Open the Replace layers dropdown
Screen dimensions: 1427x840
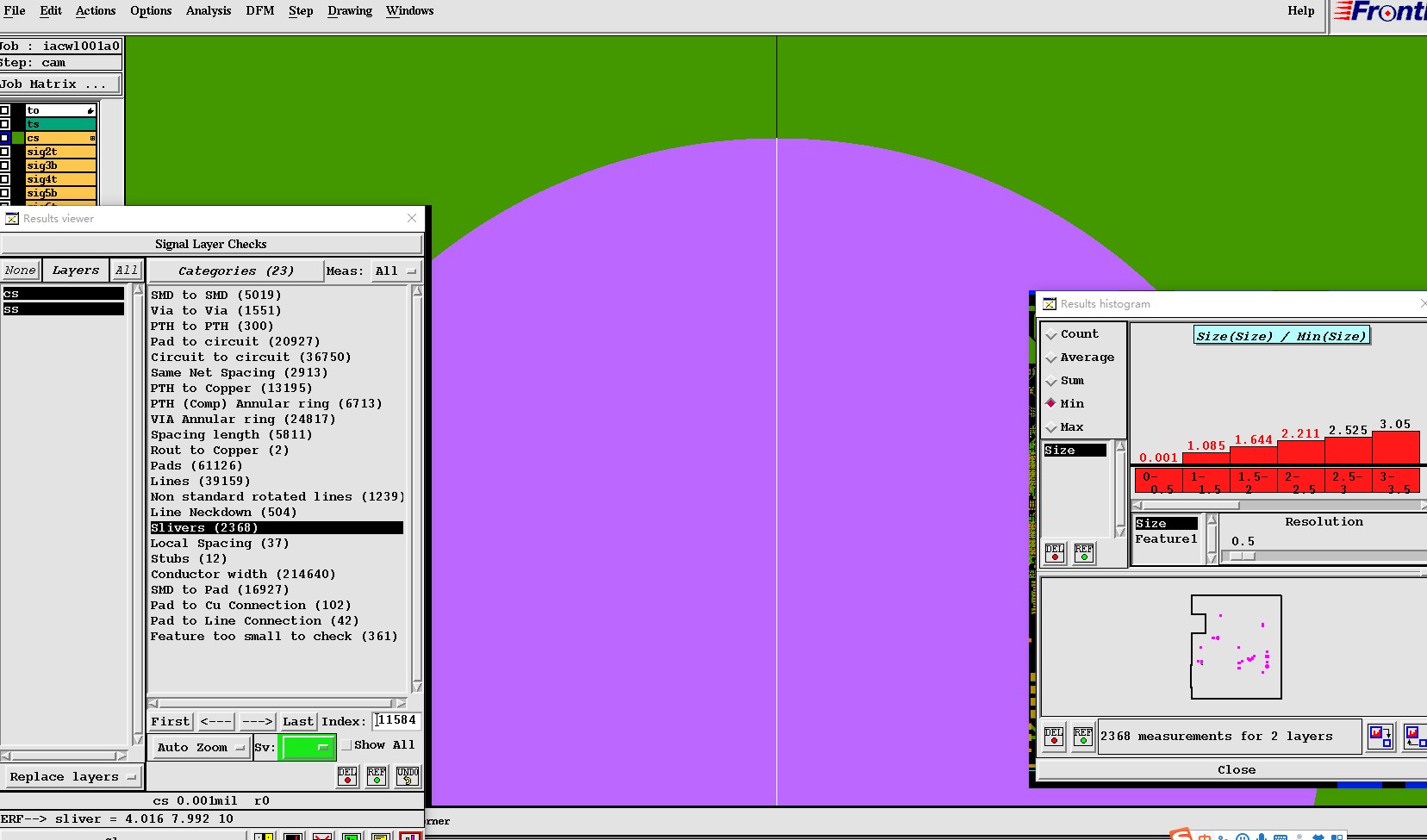72,777
